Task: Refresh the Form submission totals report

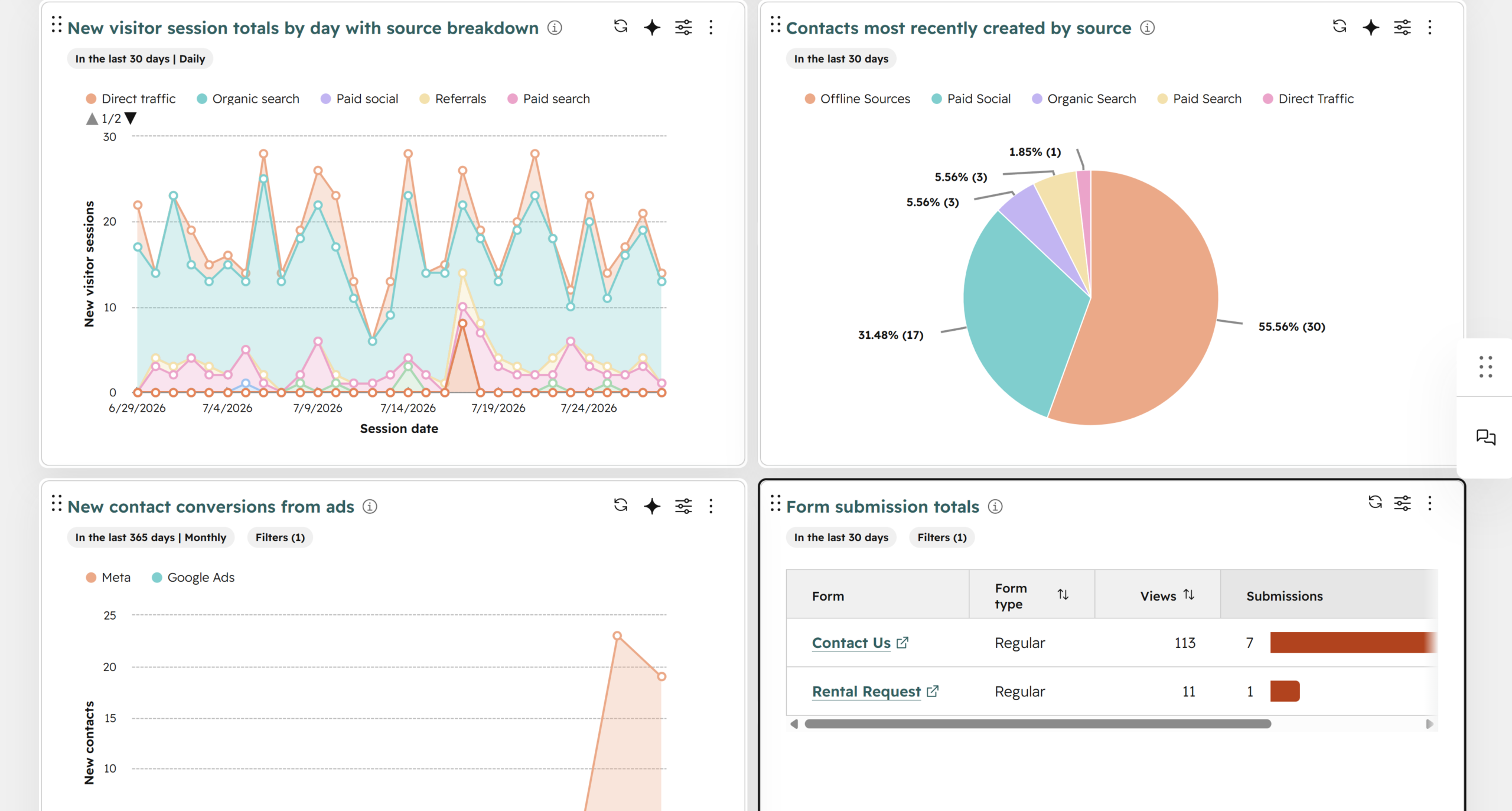Action: (1375, 502)
